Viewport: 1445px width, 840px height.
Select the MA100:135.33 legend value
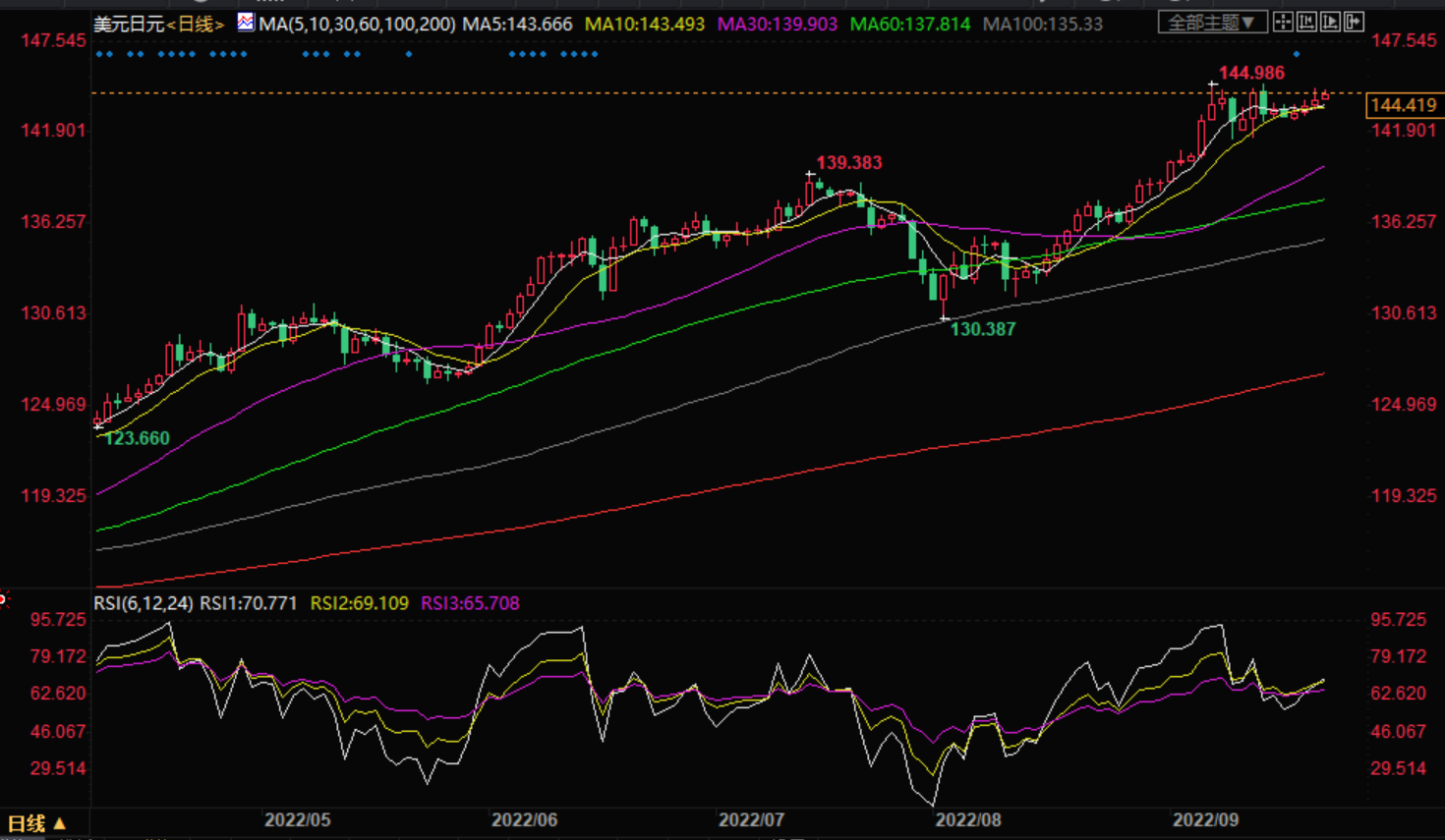click(1043, 24)
